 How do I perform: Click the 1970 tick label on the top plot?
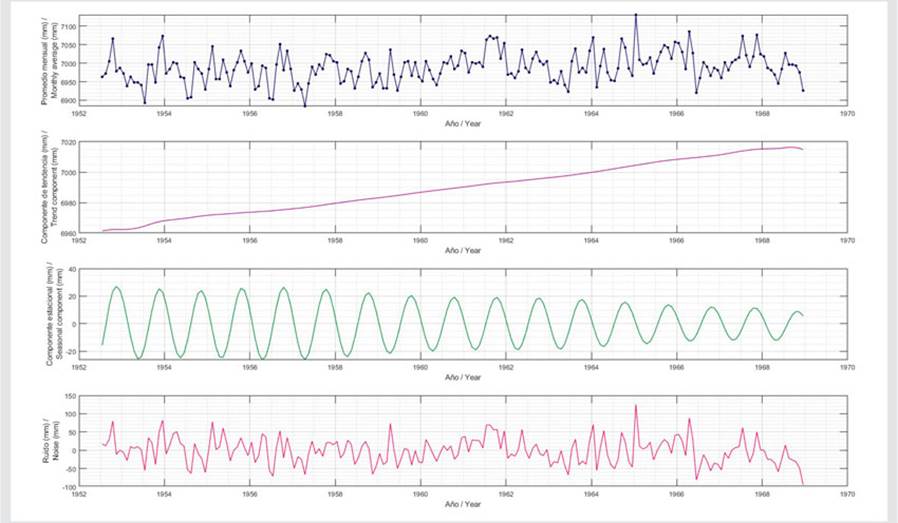pos(847,112)
